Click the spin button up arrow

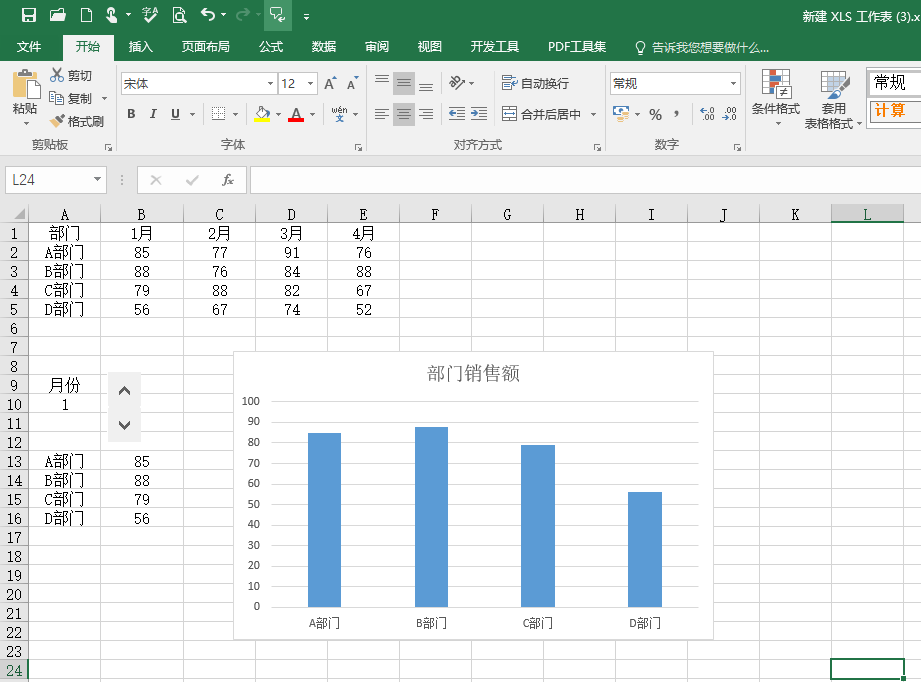click(x=125, y=391)
